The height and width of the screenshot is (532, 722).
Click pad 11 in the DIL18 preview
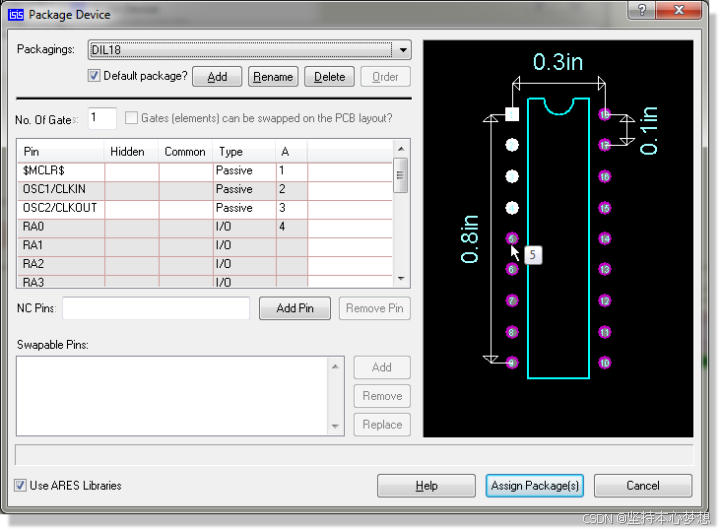coord(605,332)
